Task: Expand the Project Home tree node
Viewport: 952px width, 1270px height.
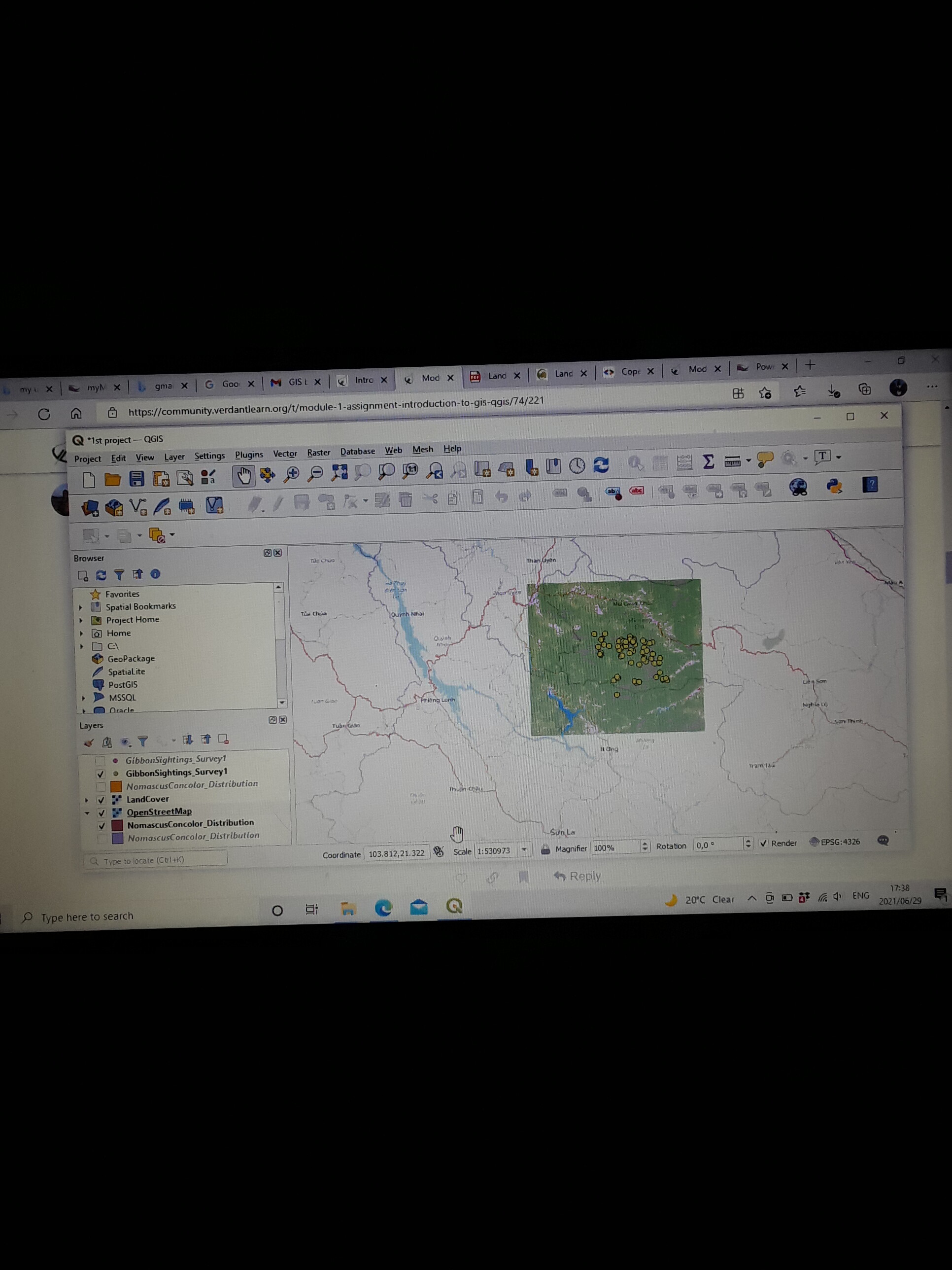Action: pos(81,621)
